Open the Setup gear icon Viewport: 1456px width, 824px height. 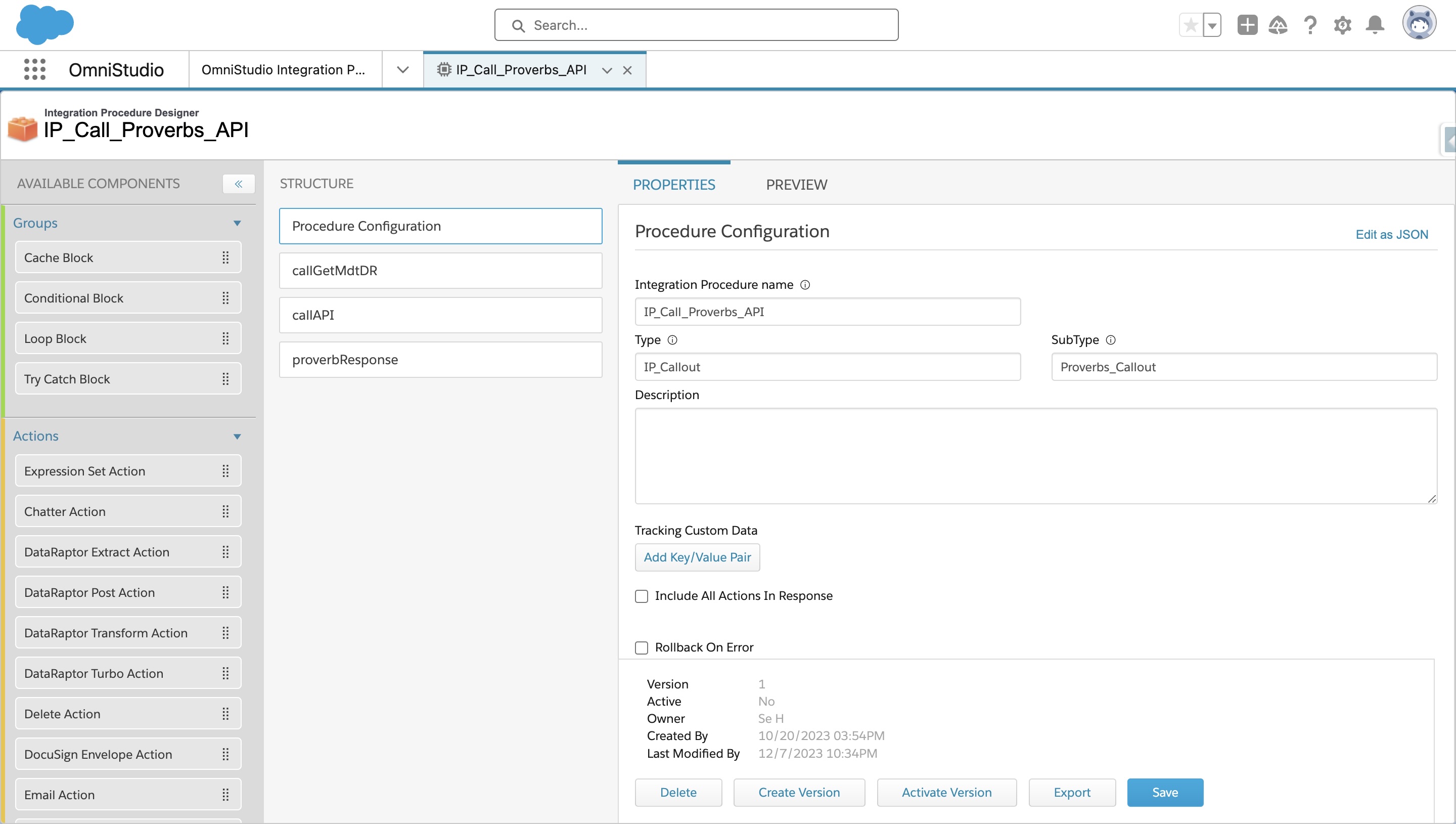[x=1342, y=25]
